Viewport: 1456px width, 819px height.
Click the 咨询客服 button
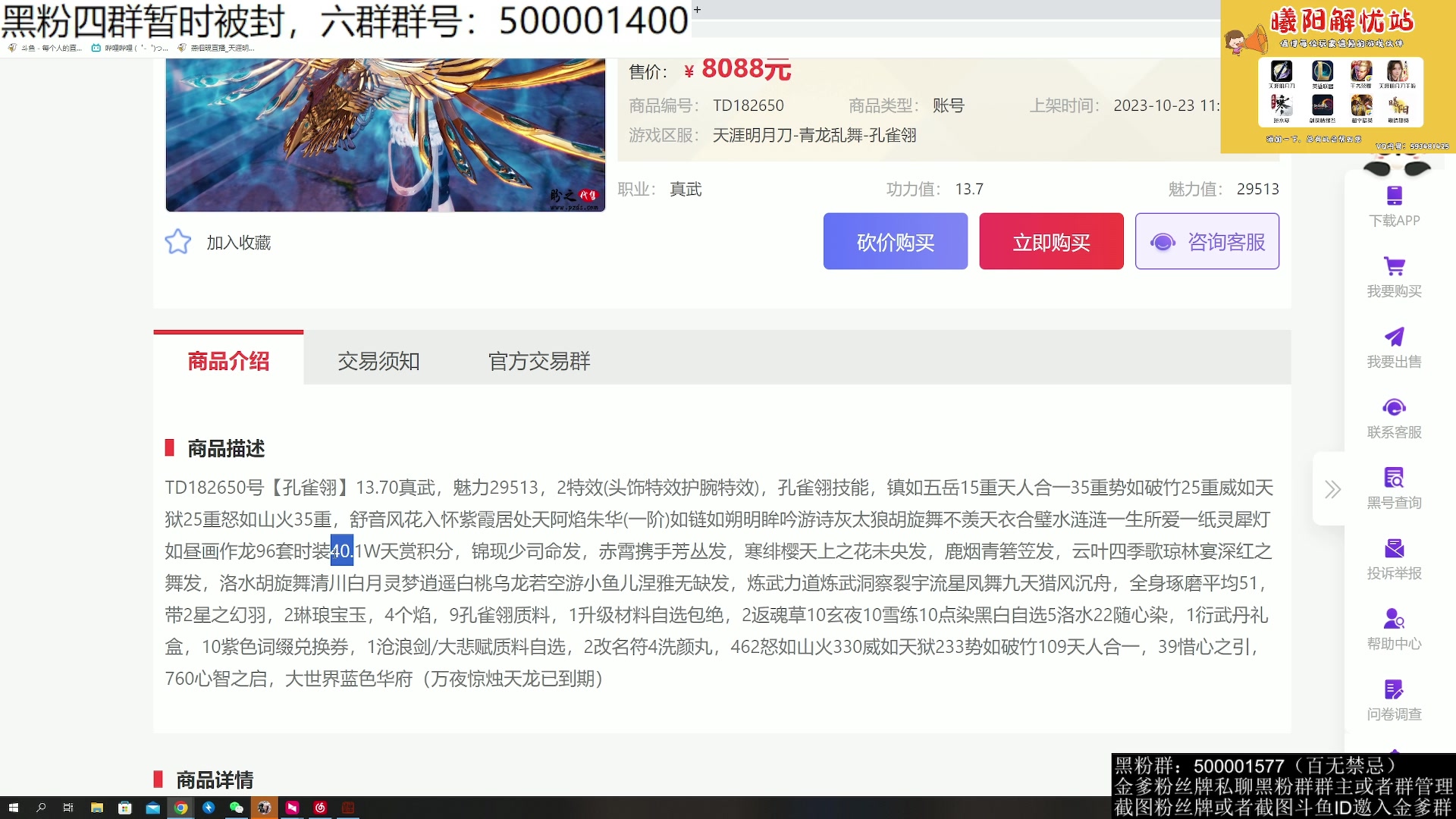click(1207, 242)
